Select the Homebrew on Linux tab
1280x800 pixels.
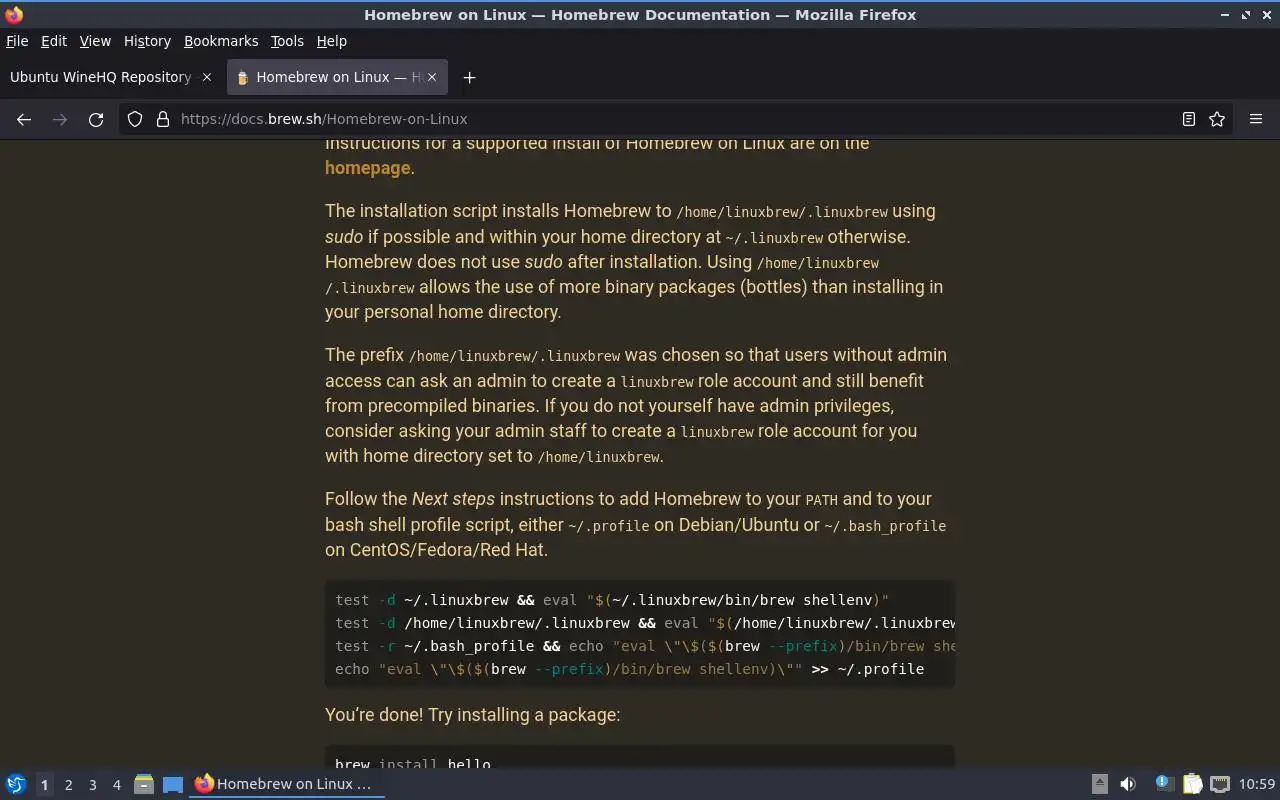coord(337,77)
